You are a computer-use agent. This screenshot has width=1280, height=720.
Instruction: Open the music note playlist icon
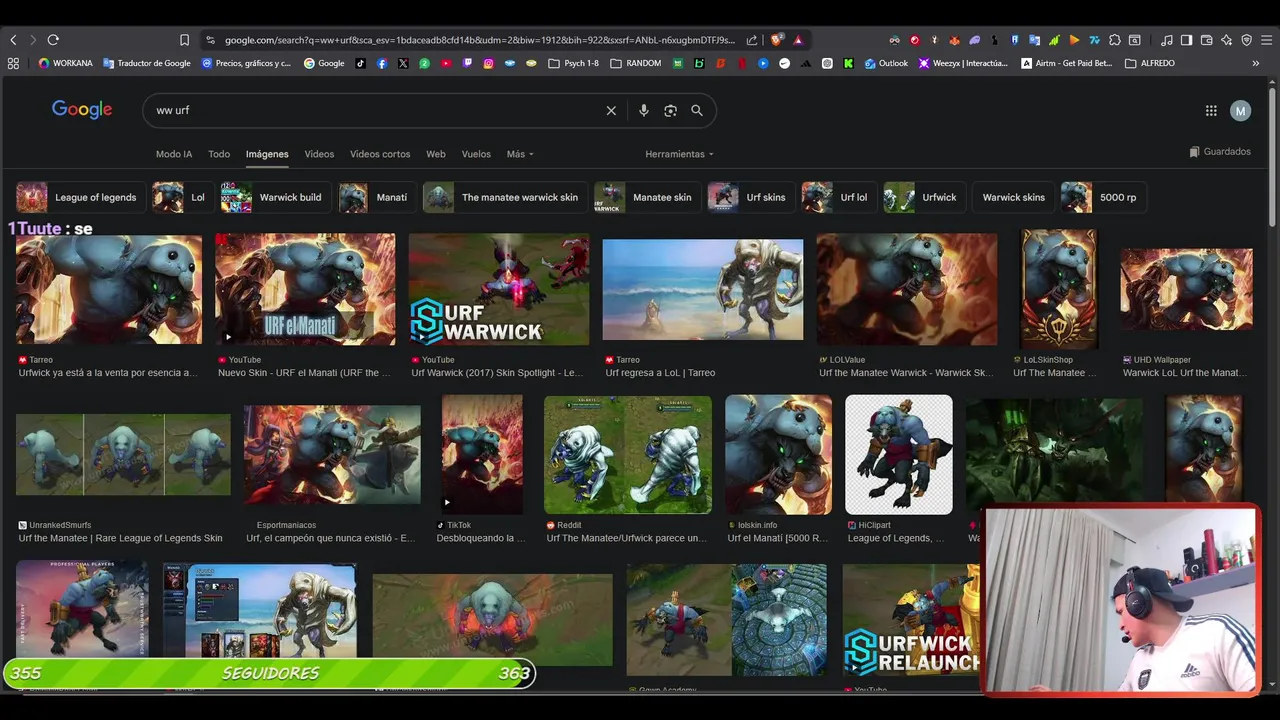[1167, 40]
